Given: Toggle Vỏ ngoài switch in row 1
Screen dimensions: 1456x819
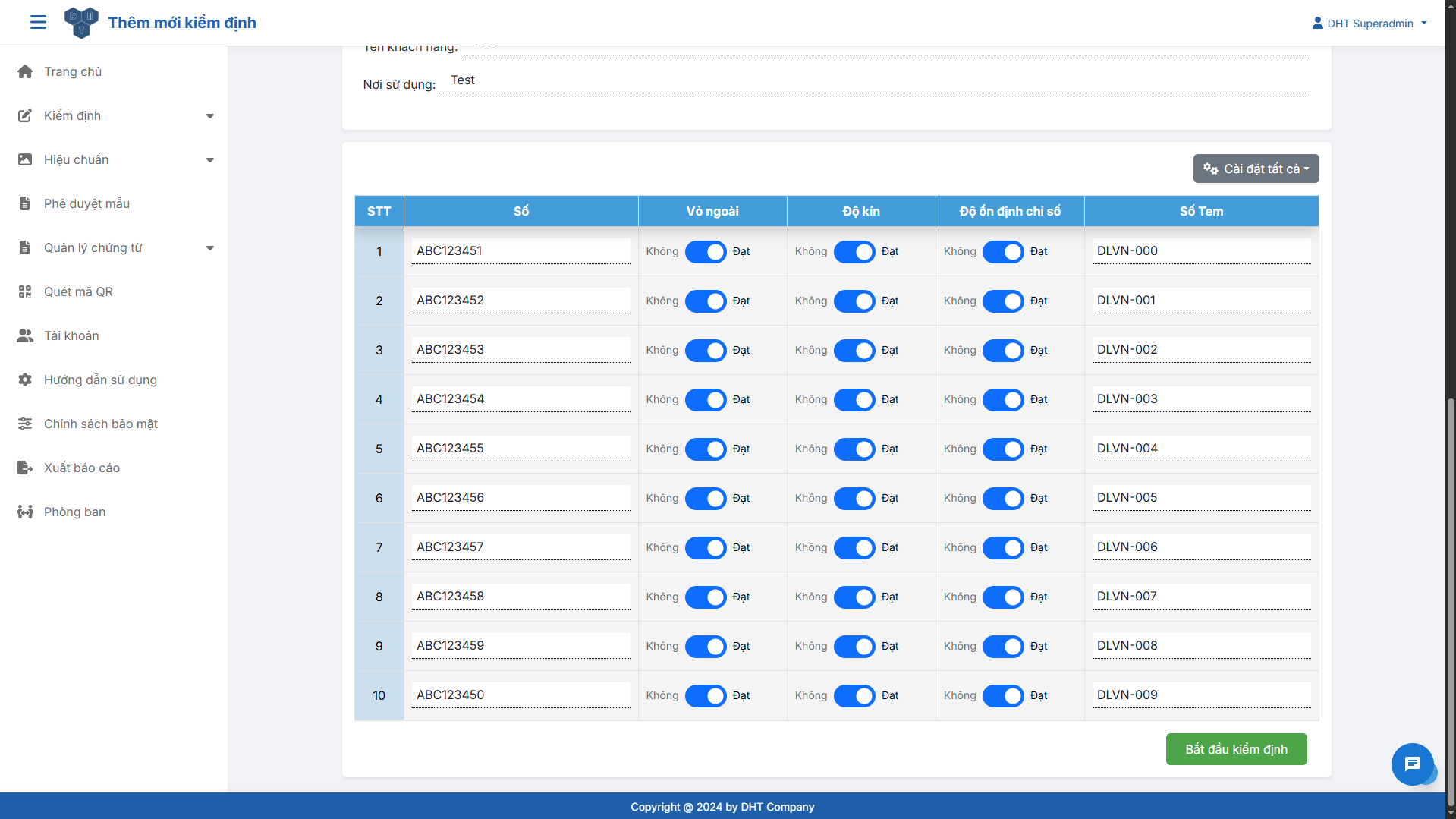Looking at the screenshot, I should [x=706, y=252].
